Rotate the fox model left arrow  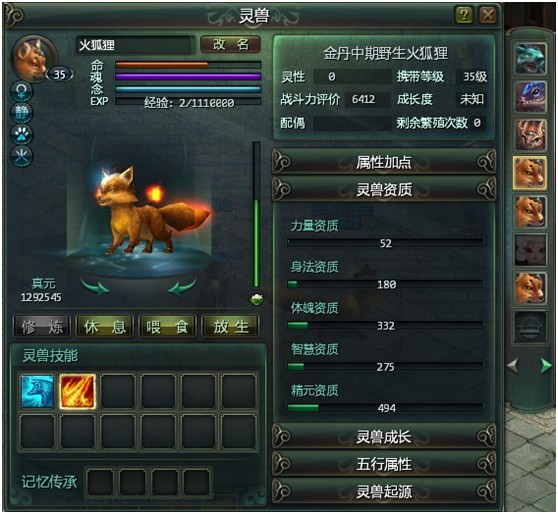(x=95, y=285)
